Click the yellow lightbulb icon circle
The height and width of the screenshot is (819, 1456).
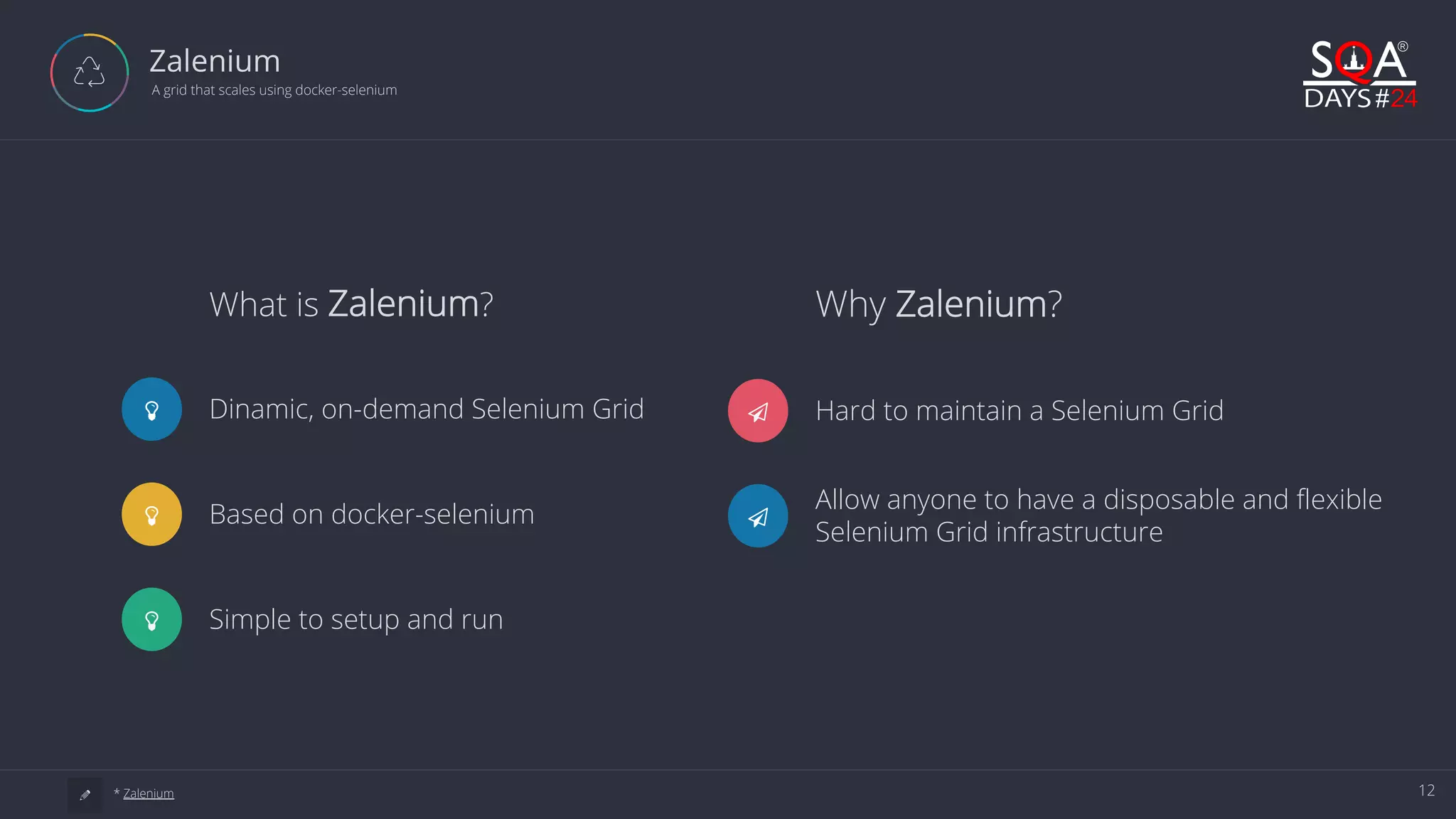151,514
